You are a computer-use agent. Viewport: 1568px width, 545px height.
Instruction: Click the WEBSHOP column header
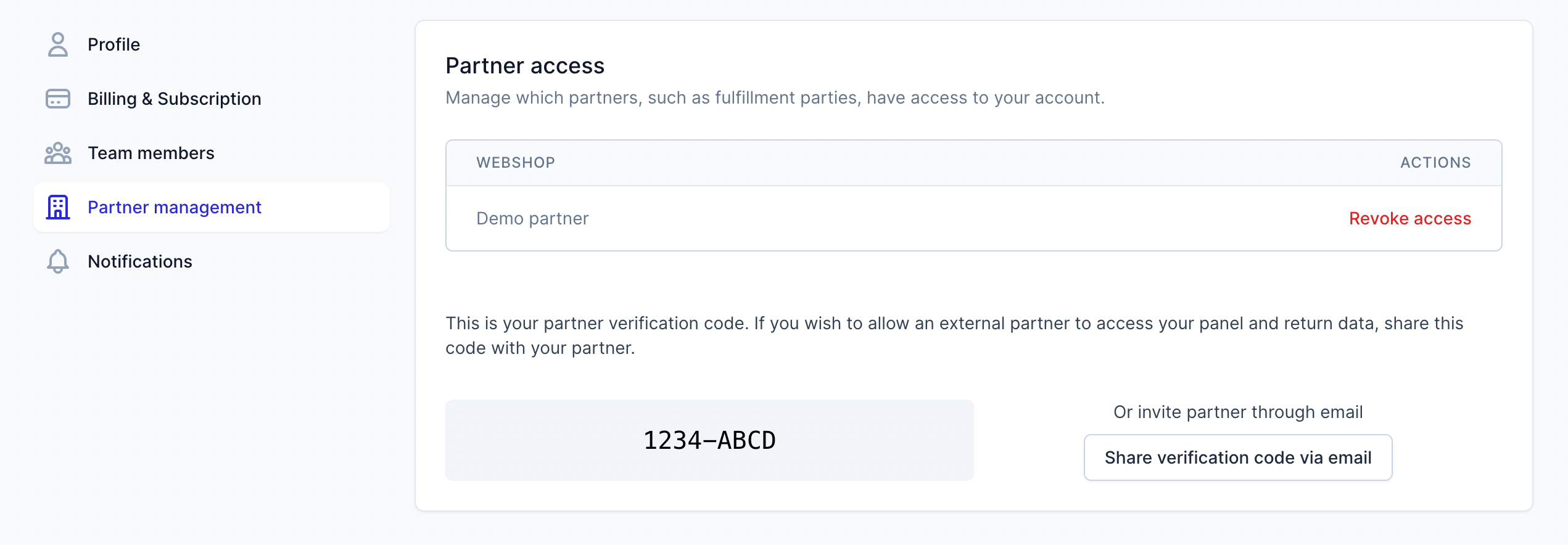515,163
